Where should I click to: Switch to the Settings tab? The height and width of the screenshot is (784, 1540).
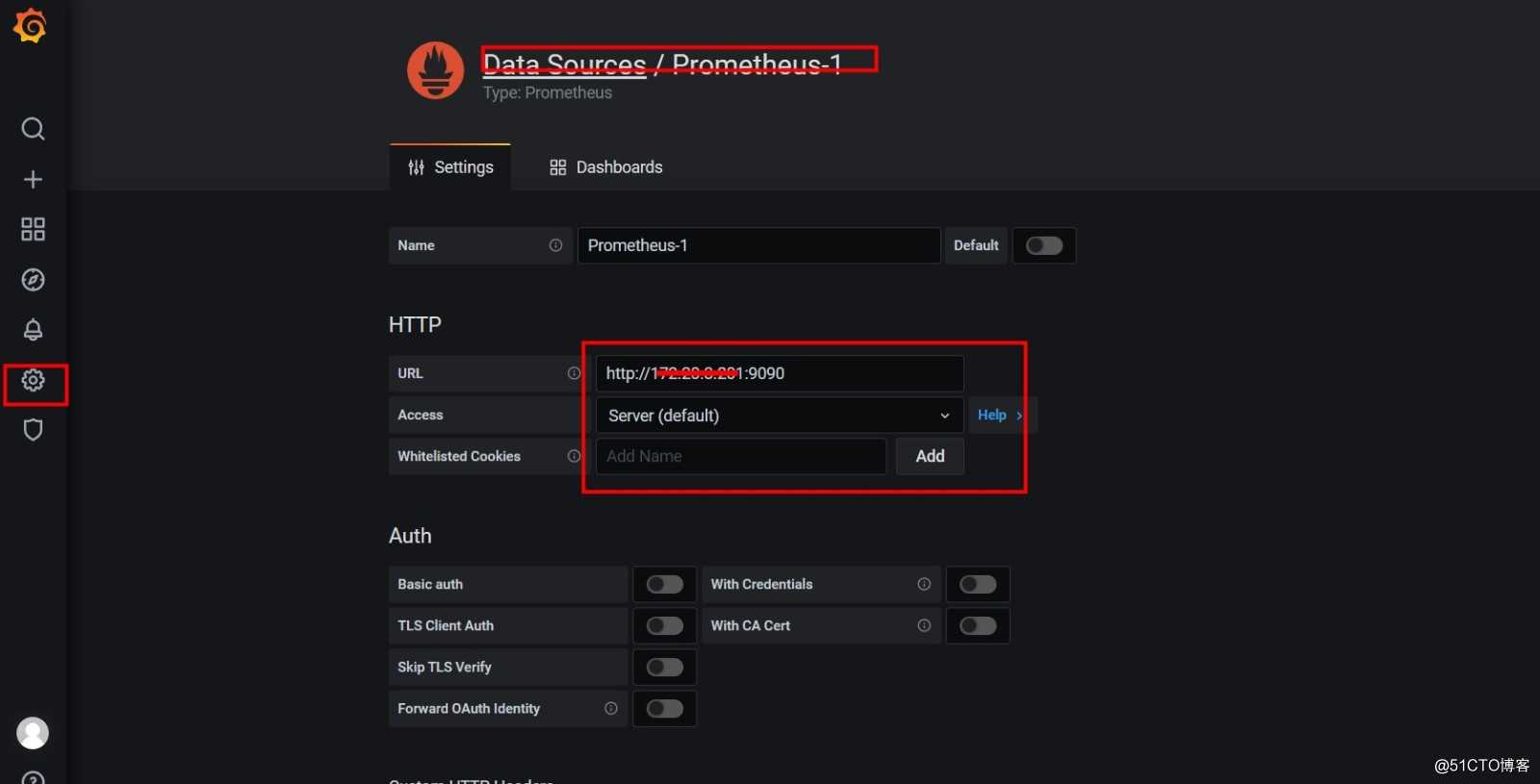[x=450, y=167]
